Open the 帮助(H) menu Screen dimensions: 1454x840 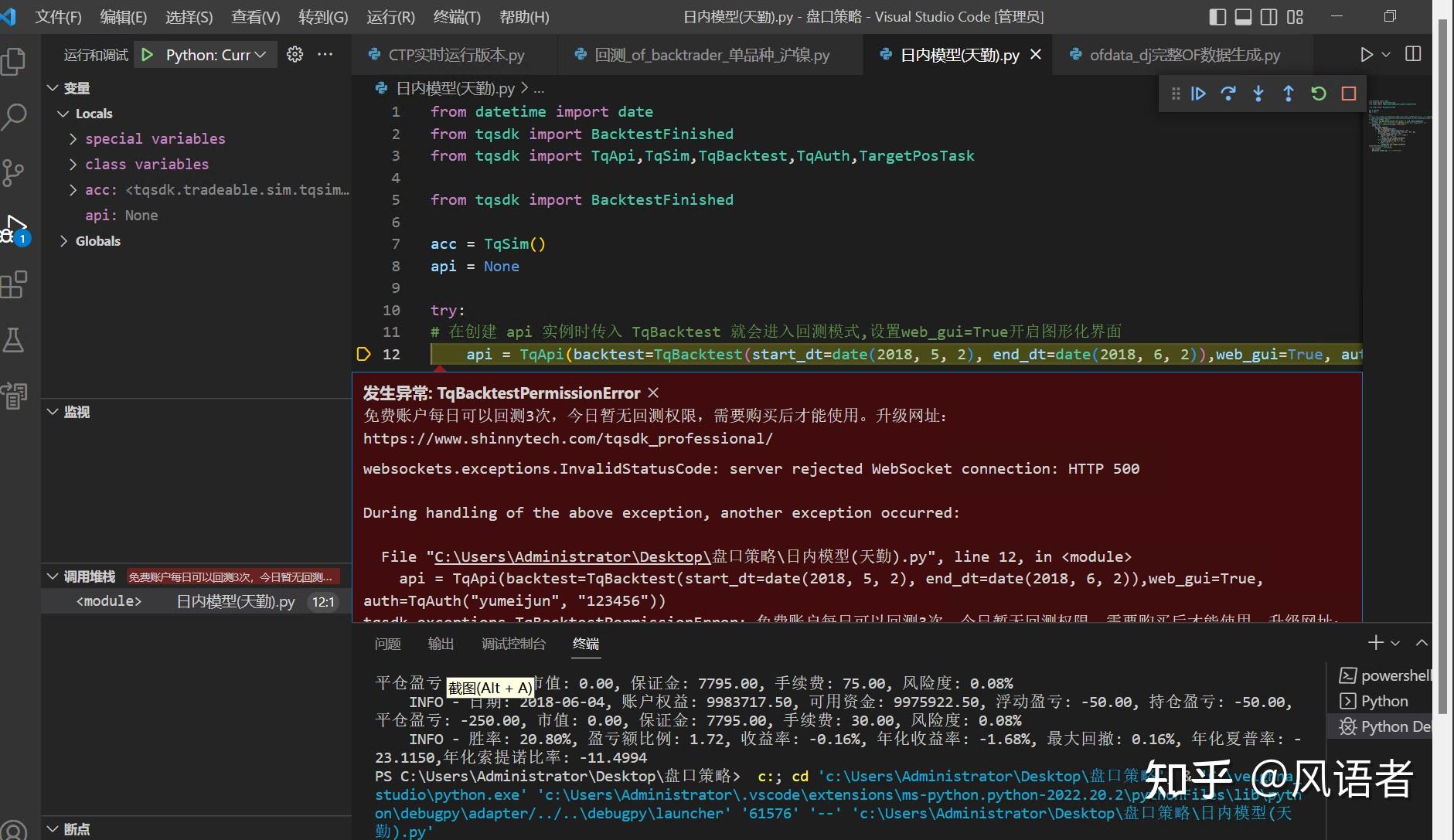(x=524, y=17)
